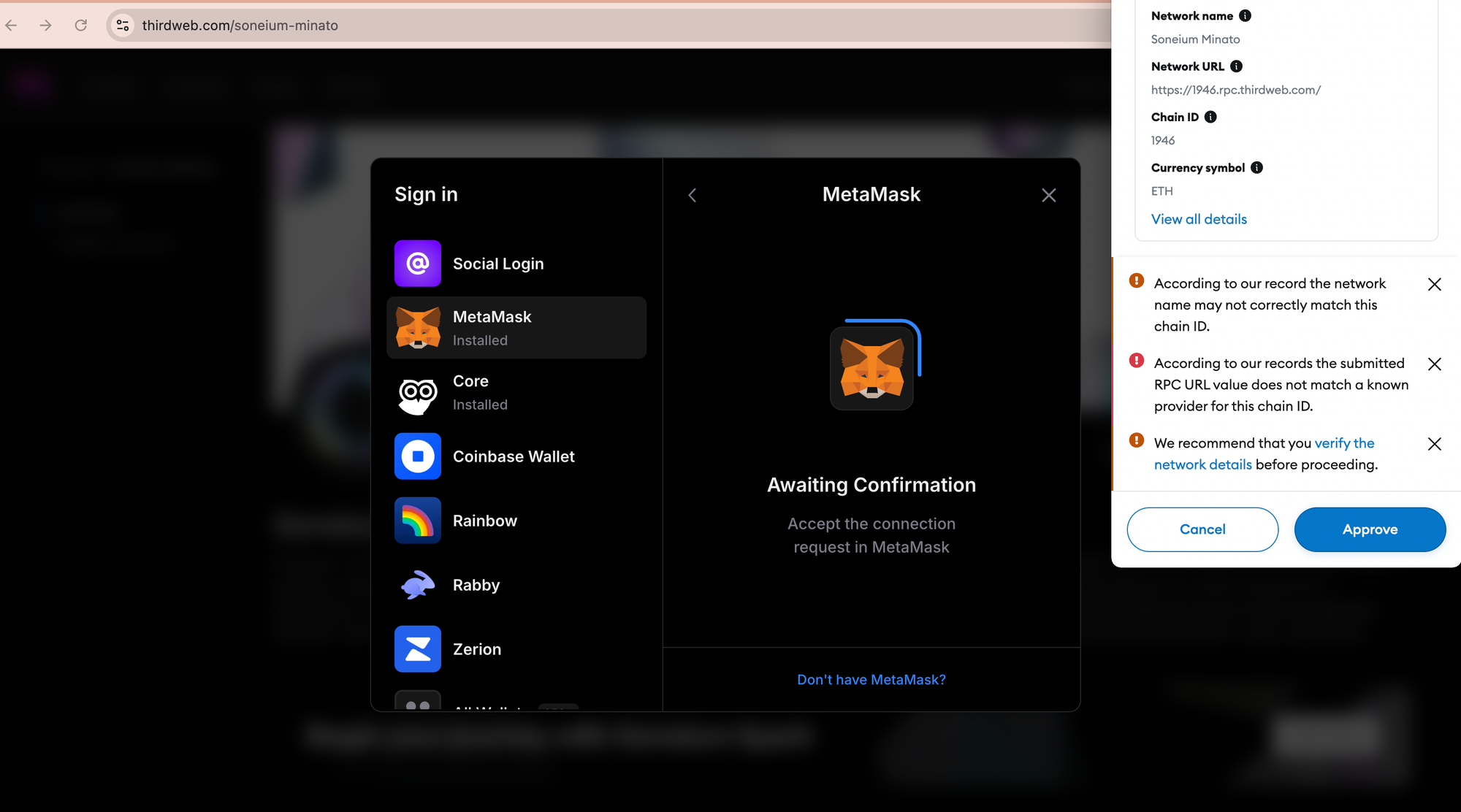Cancel the MetaMask network request
This screenshot has width=1461, height=812.
coord(1202,529)
